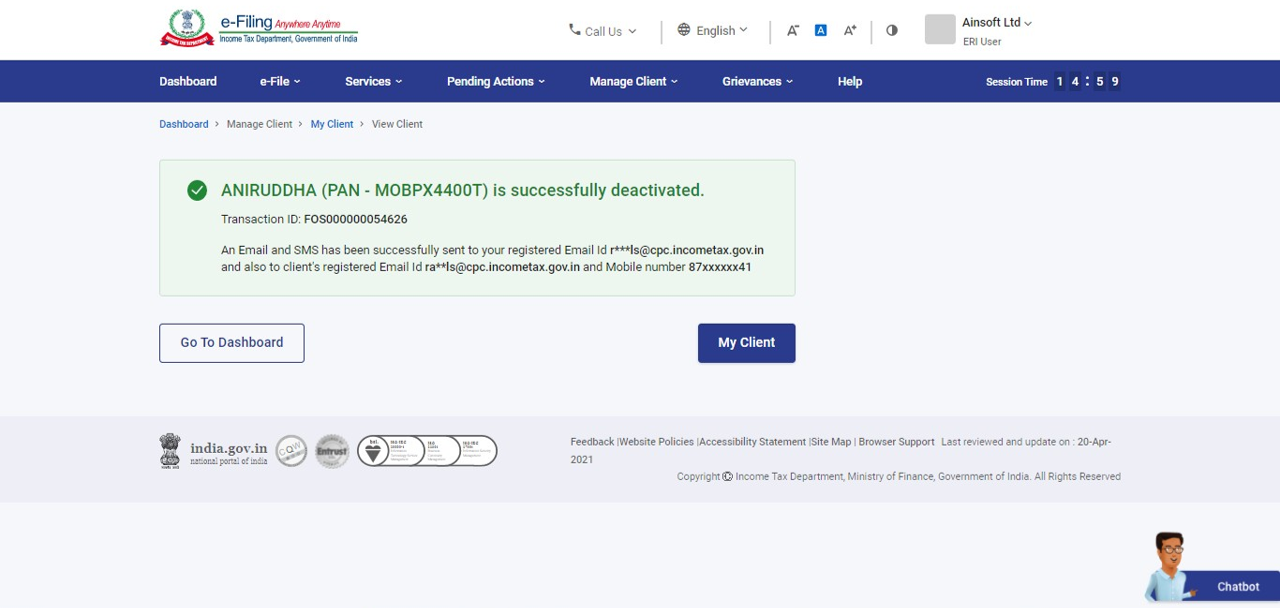The height and width of the screenshot is (608, 1280).
Task: Expand the Ainsoft Ltd account menu
Action: click(x=996, y=23)
